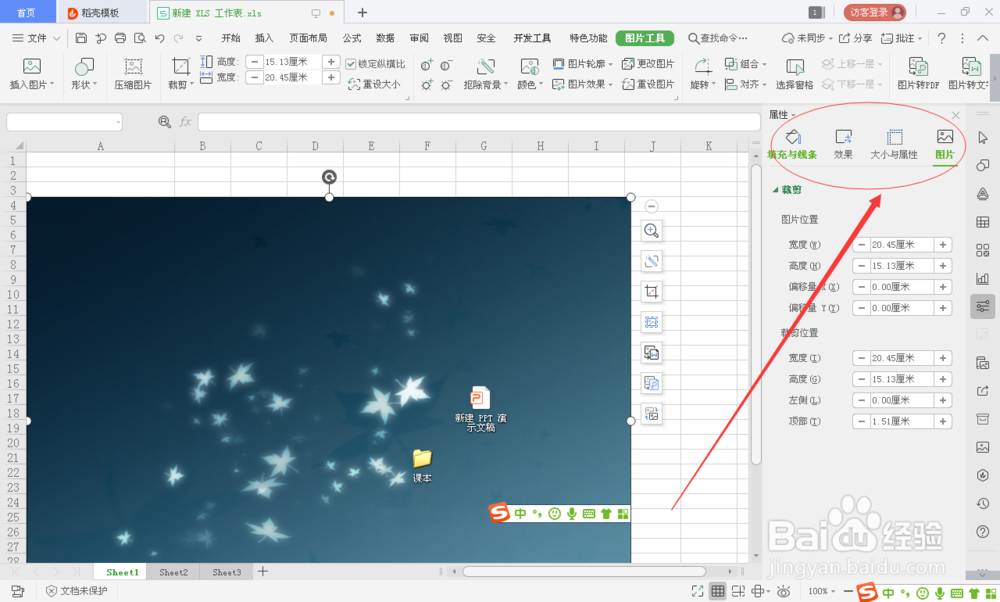
Task: Click the vertical scrollbar of the sheet
Action: pyautogui.click(x=756, y=315)
